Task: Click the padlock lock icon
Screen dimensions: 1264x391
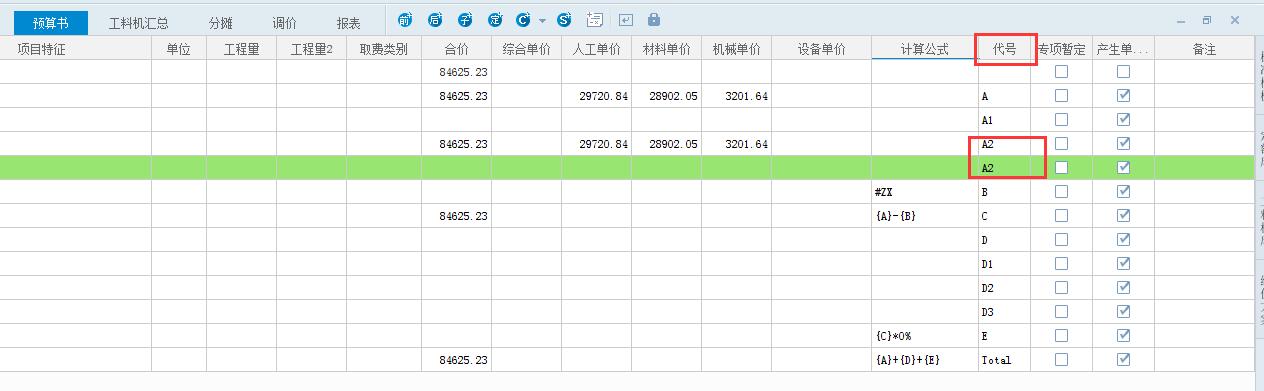Action: (x=654, y=20)
